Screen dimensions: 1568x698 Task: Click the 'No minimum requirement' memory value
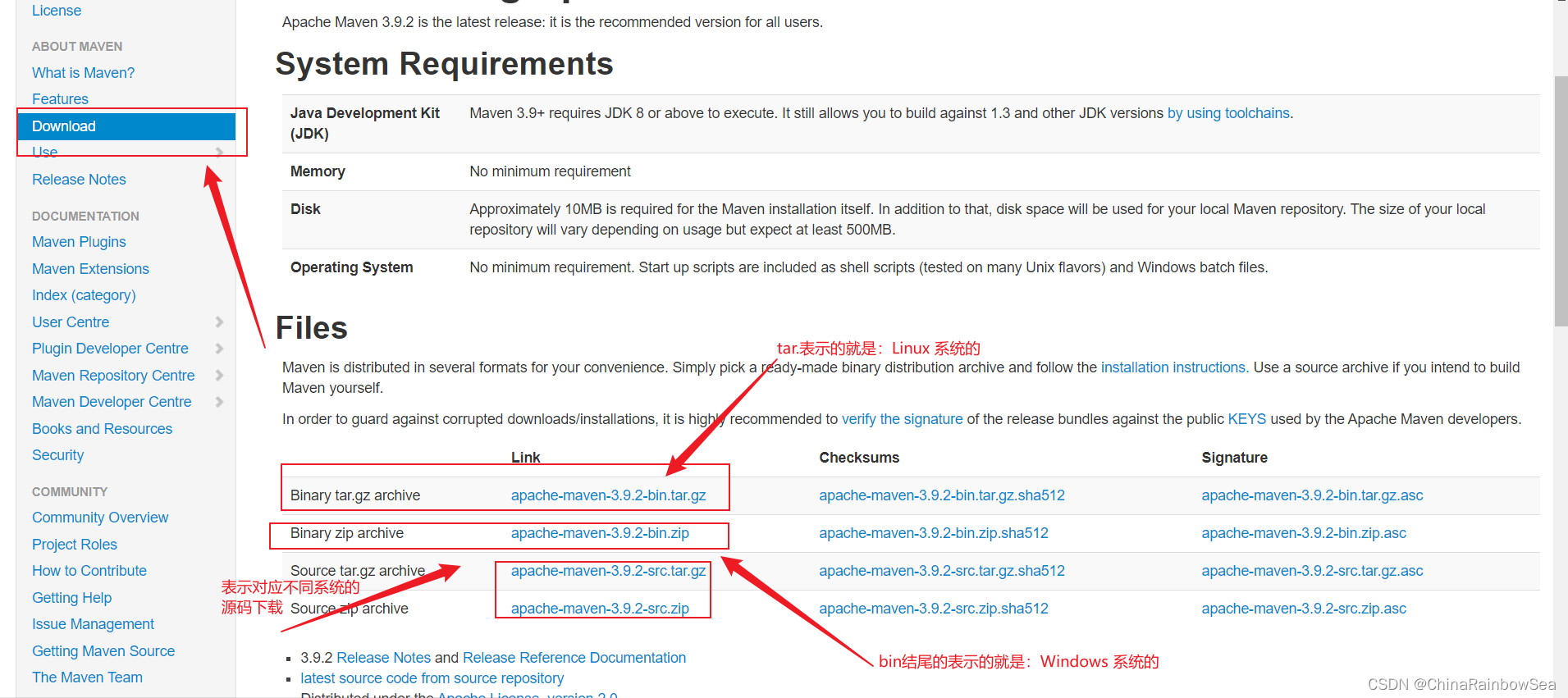click(x=550, y=171)
